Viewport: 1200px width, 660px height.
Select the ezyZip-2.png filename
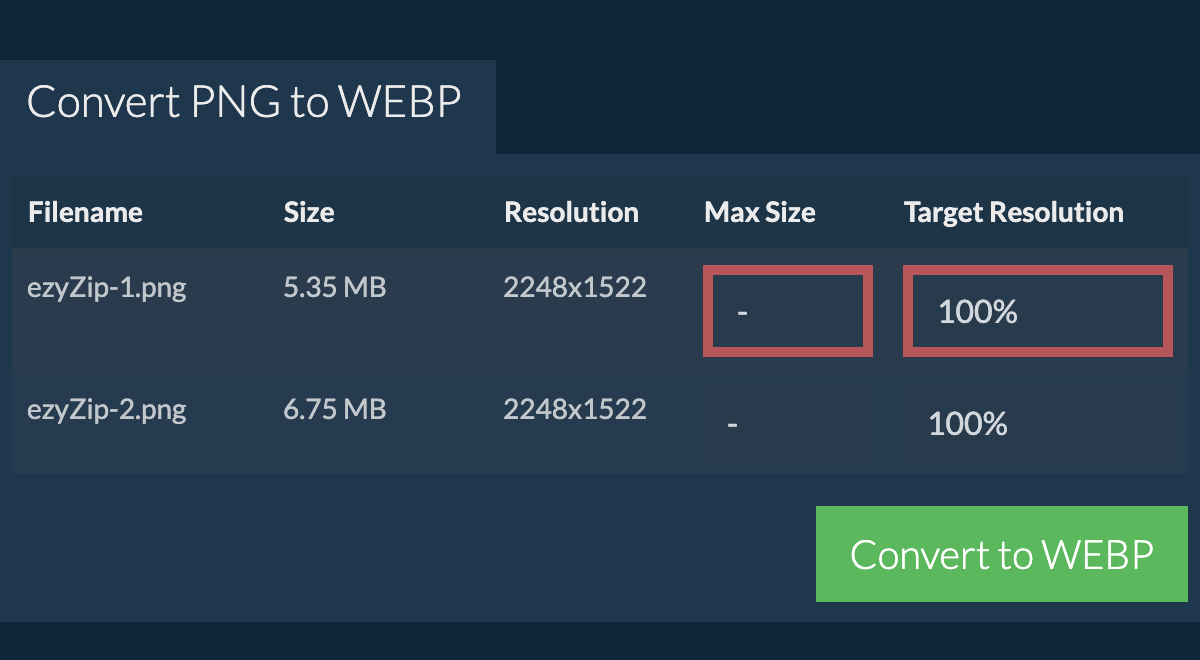107,410
